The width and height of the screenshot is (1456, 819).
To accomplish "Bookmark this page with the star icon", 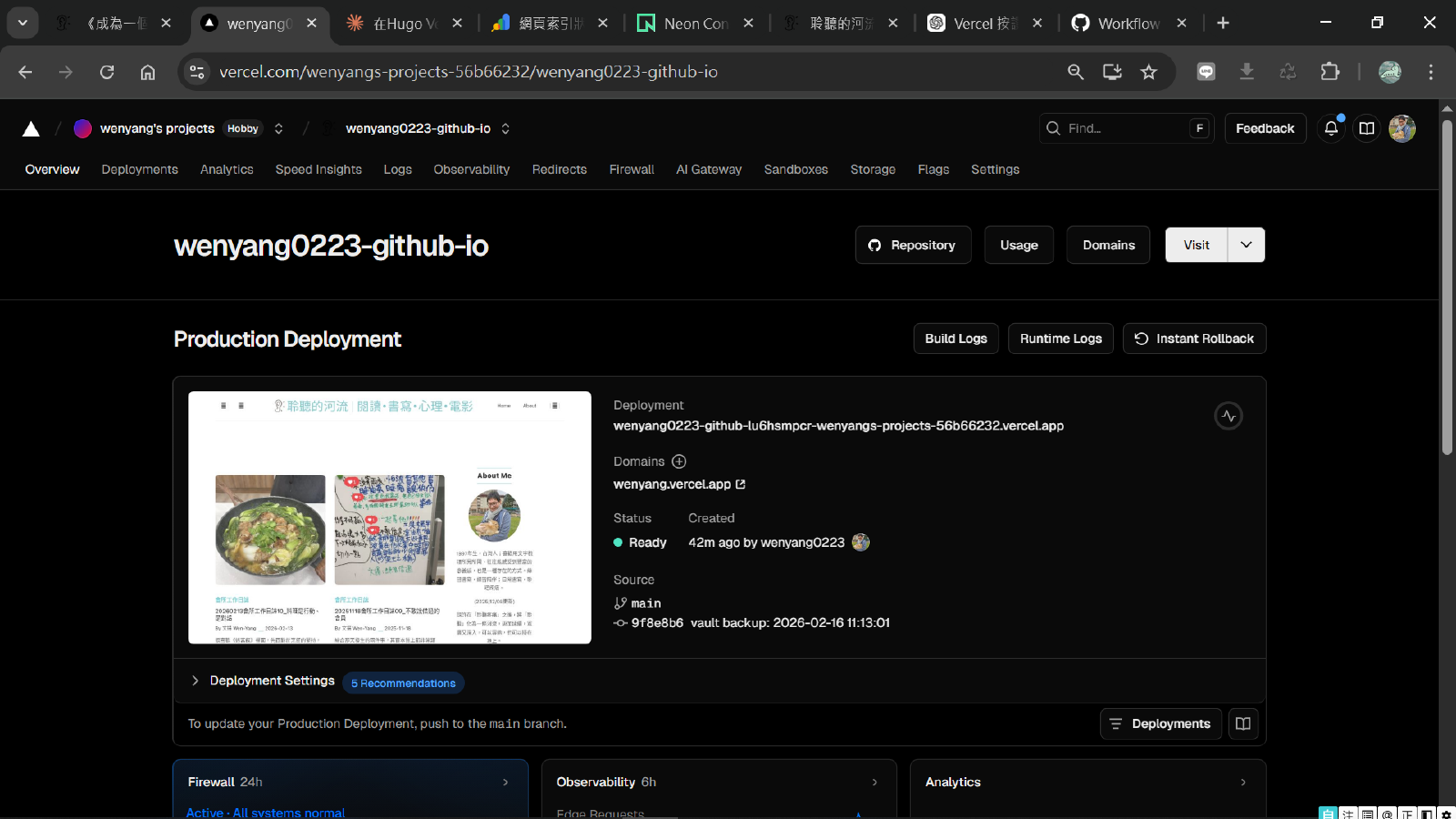I will pos(1149,72).
